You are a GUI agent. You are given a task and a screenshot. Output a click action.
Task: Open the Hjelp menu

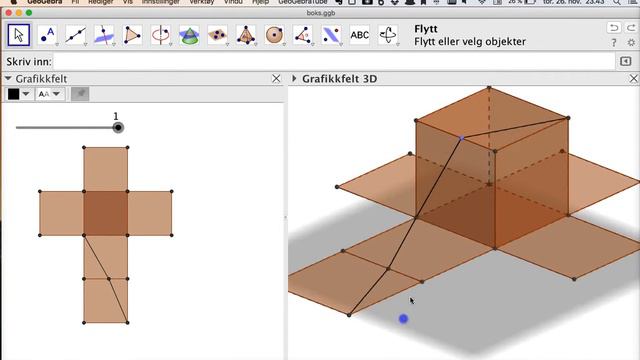click(260, 2)
